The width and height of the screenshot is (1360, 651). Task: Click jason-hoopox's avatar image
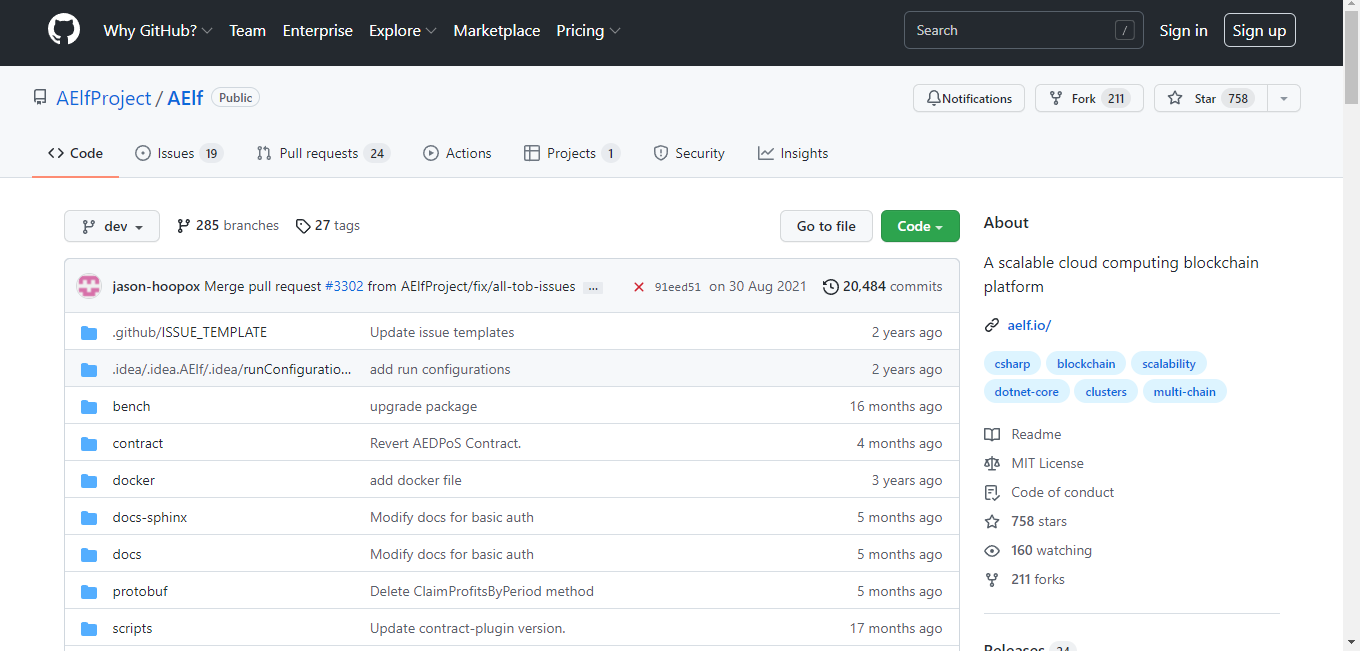point(89,286)
